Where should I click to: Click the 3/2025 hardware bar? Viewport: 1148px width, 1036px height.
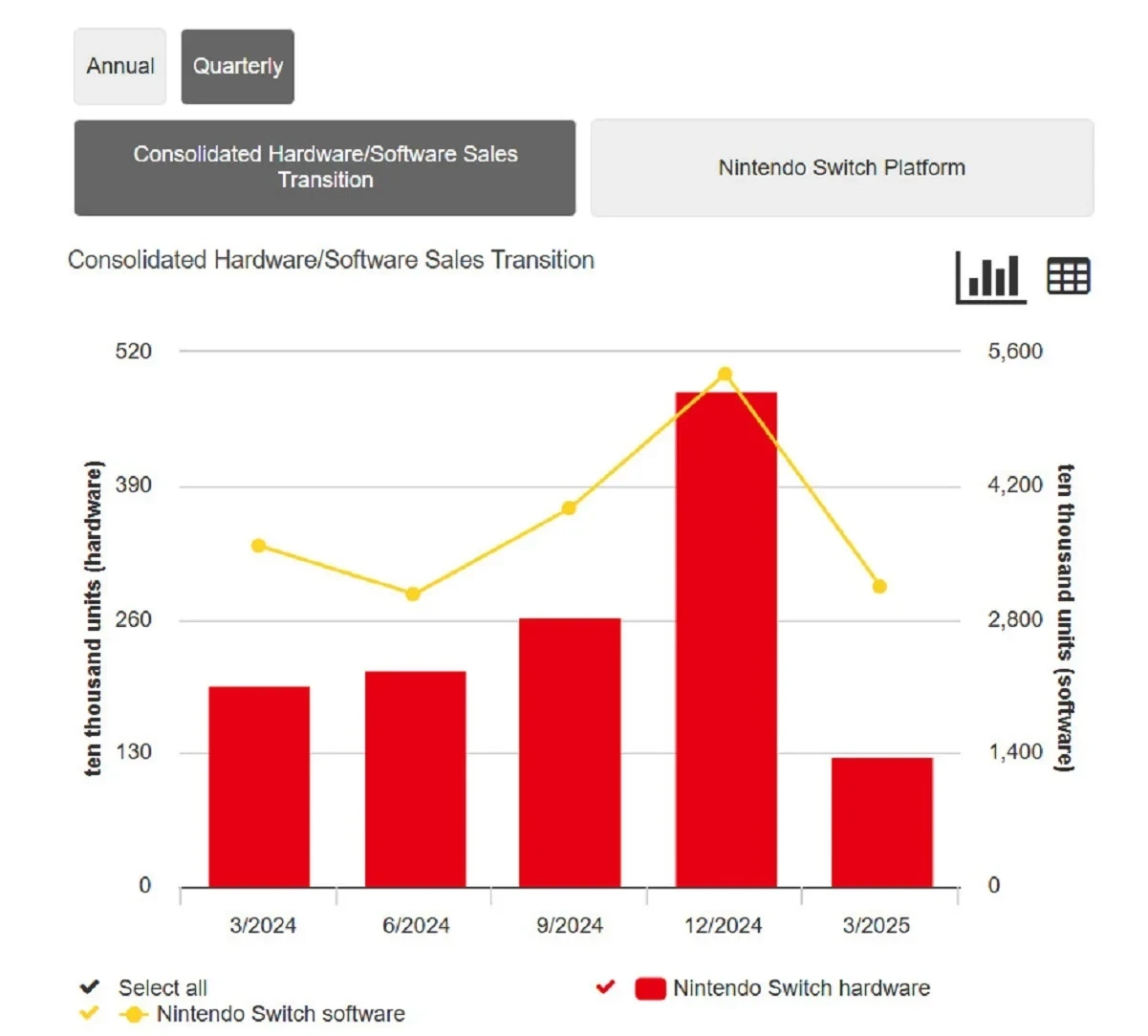pyautogui.click(x=881, y=822)
